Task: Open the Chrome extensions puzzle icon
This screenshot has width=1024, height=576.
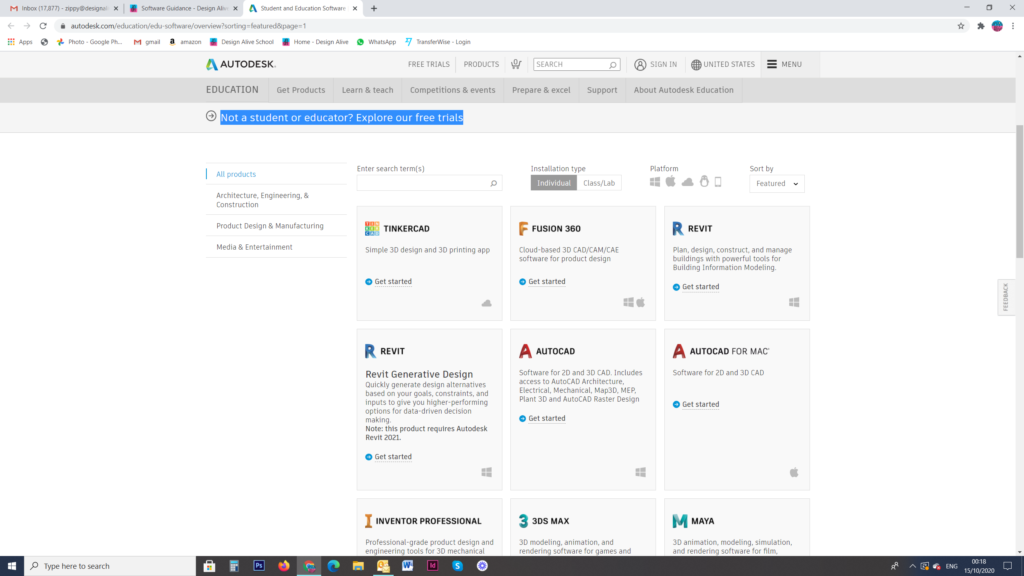Action: (x=980, y=26)
